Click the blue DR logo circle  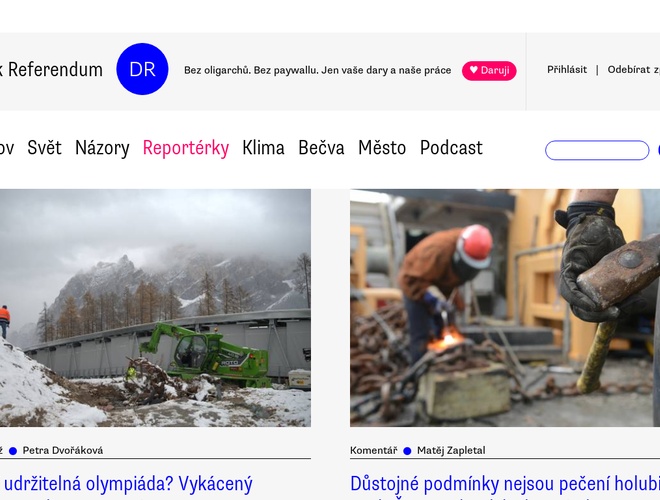[x=142, y=69]
